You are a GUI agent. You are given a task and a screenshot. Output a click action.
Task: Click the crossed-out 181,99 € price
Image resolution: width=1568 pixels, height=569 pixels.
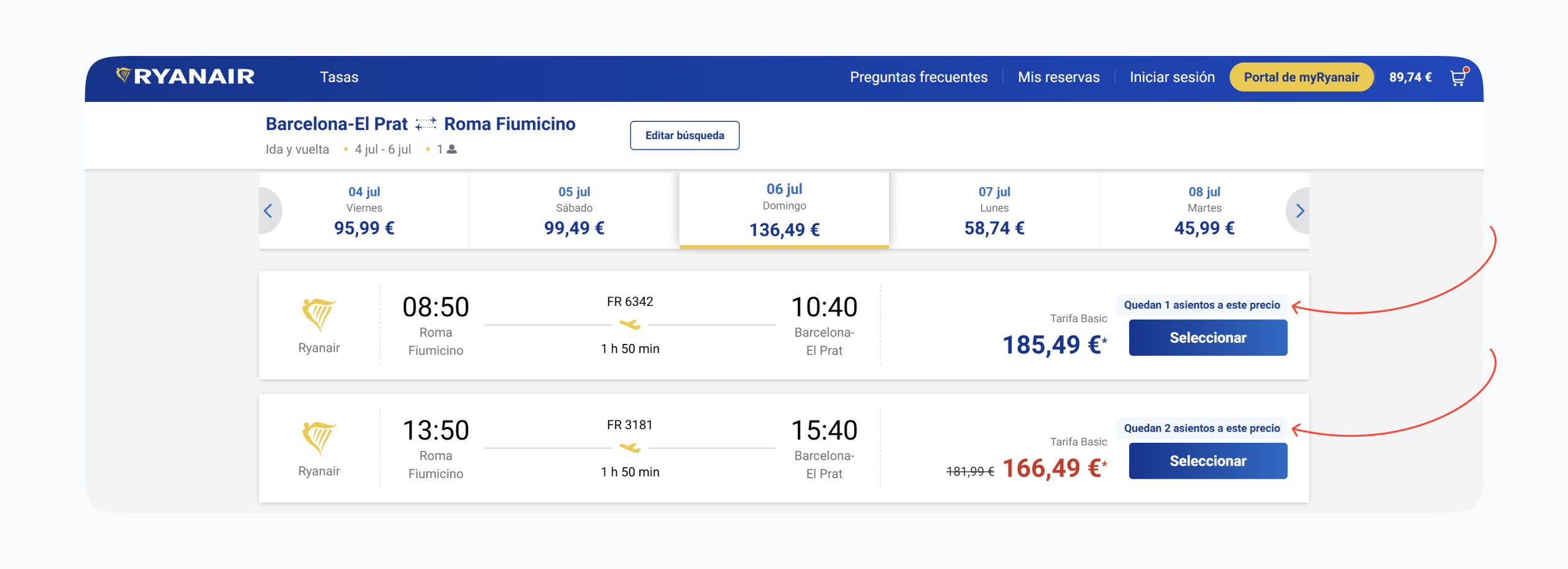pyautogui.click(x=970, y=471)
